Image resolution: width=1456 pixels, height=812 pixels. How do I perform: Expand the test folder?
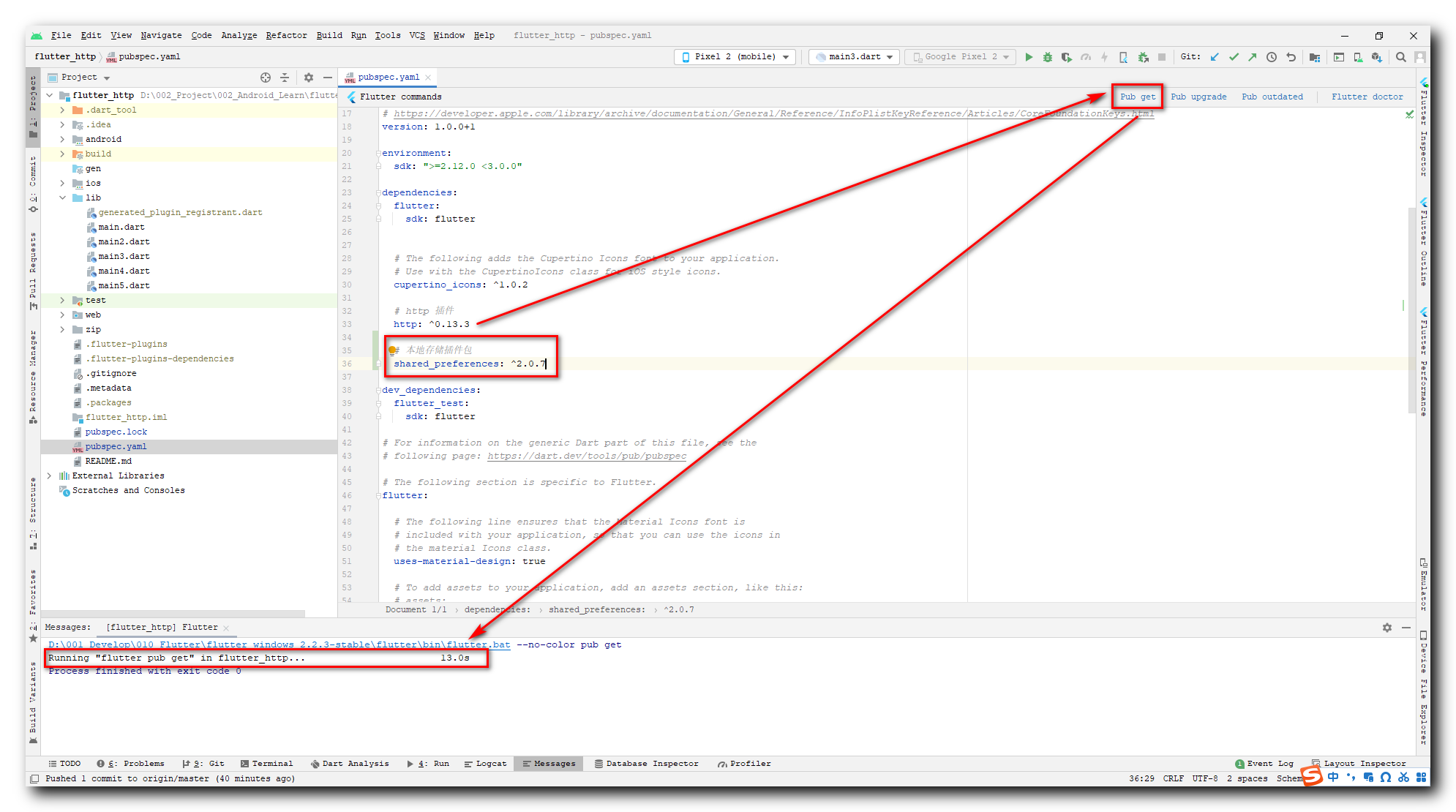62,301
